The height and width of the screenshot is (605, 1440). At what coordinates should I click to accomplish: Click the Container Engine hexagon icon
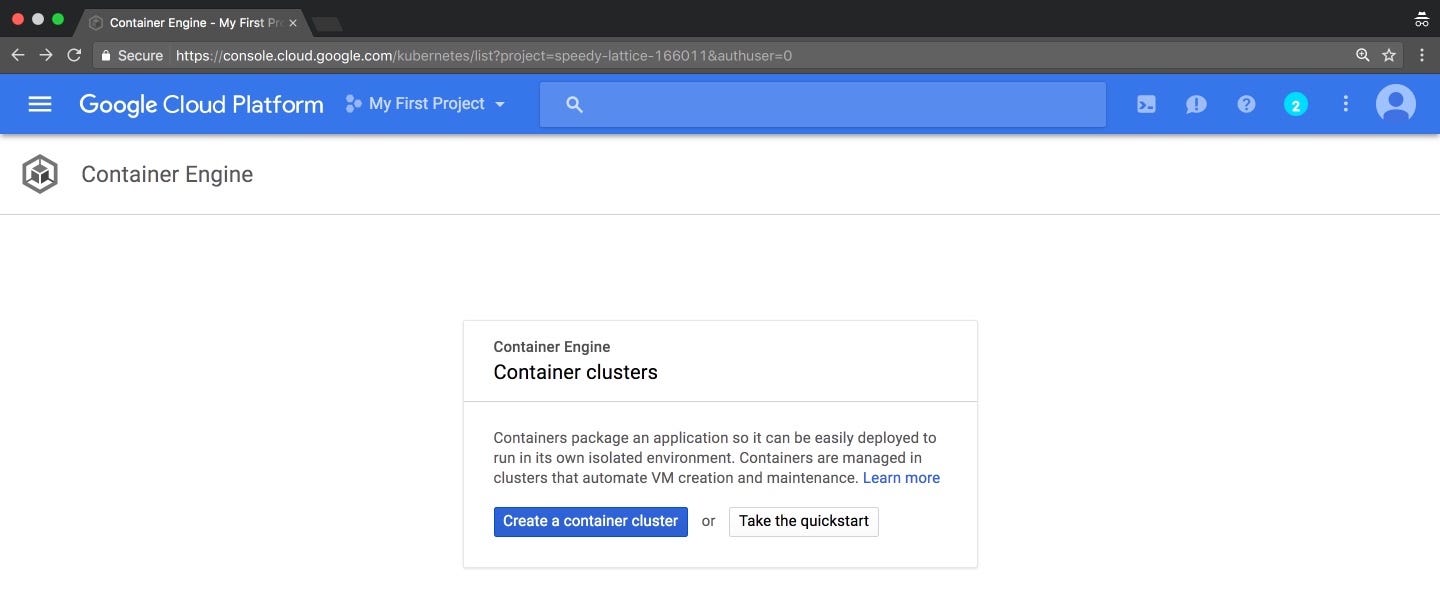(x=40, y=174)
